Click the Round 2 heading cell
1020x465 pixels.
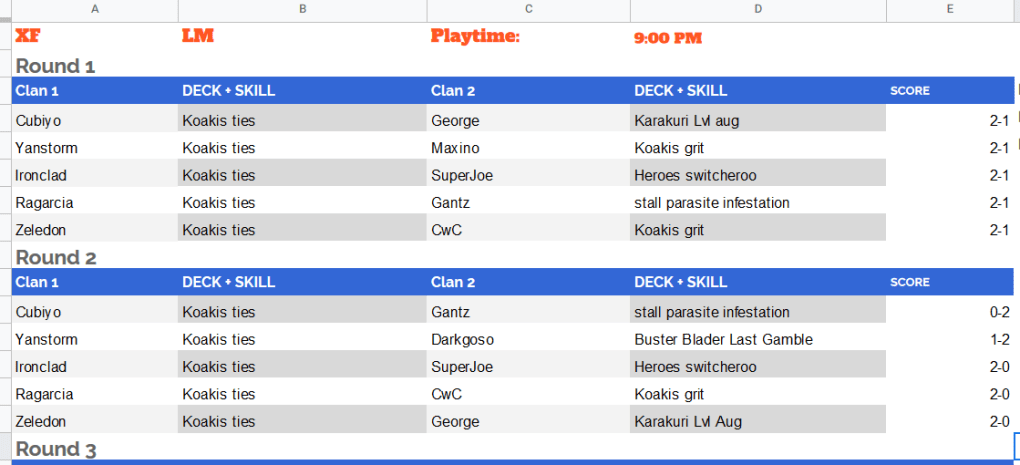(95, 257)
